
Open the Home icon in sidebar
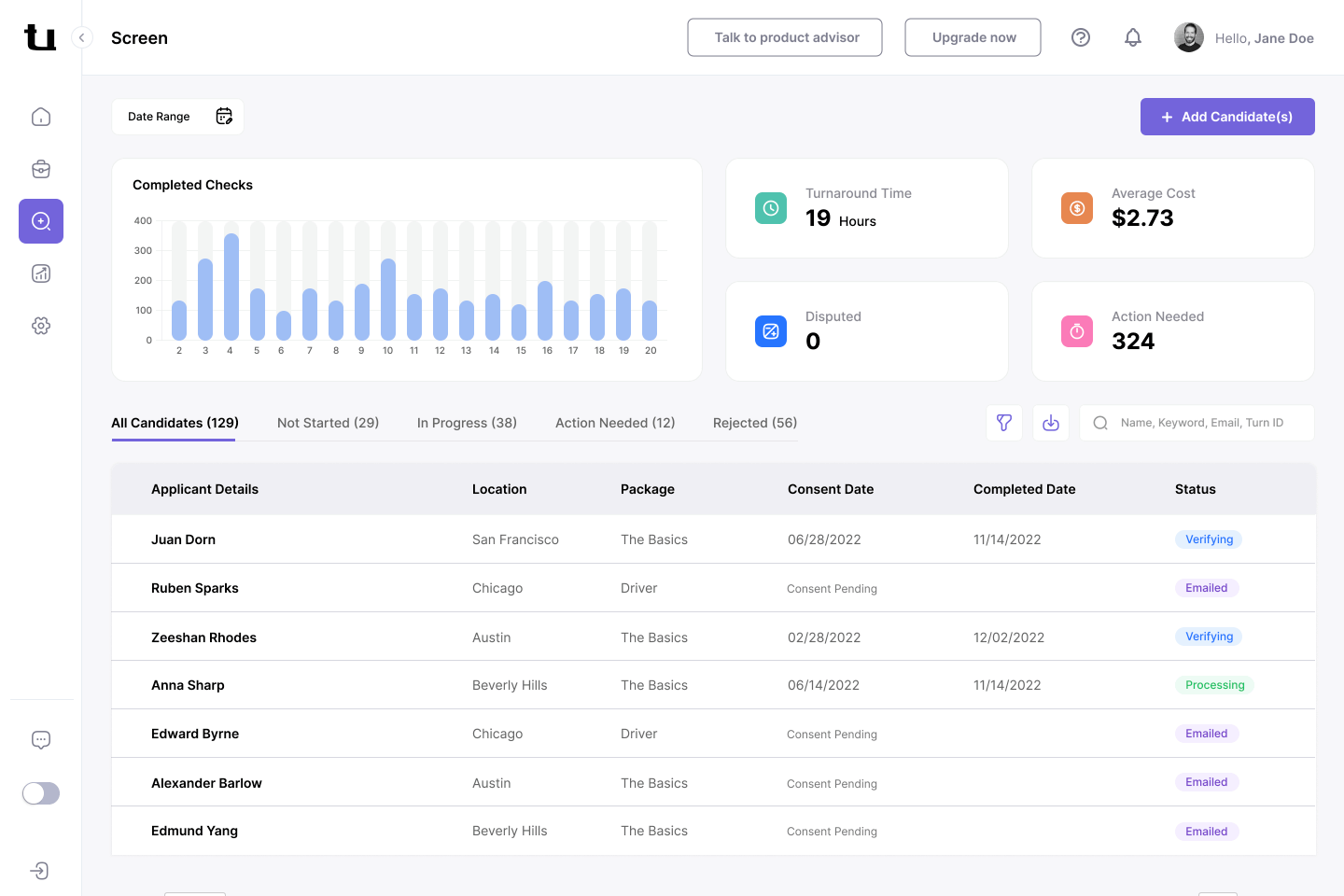coord(41,117)
